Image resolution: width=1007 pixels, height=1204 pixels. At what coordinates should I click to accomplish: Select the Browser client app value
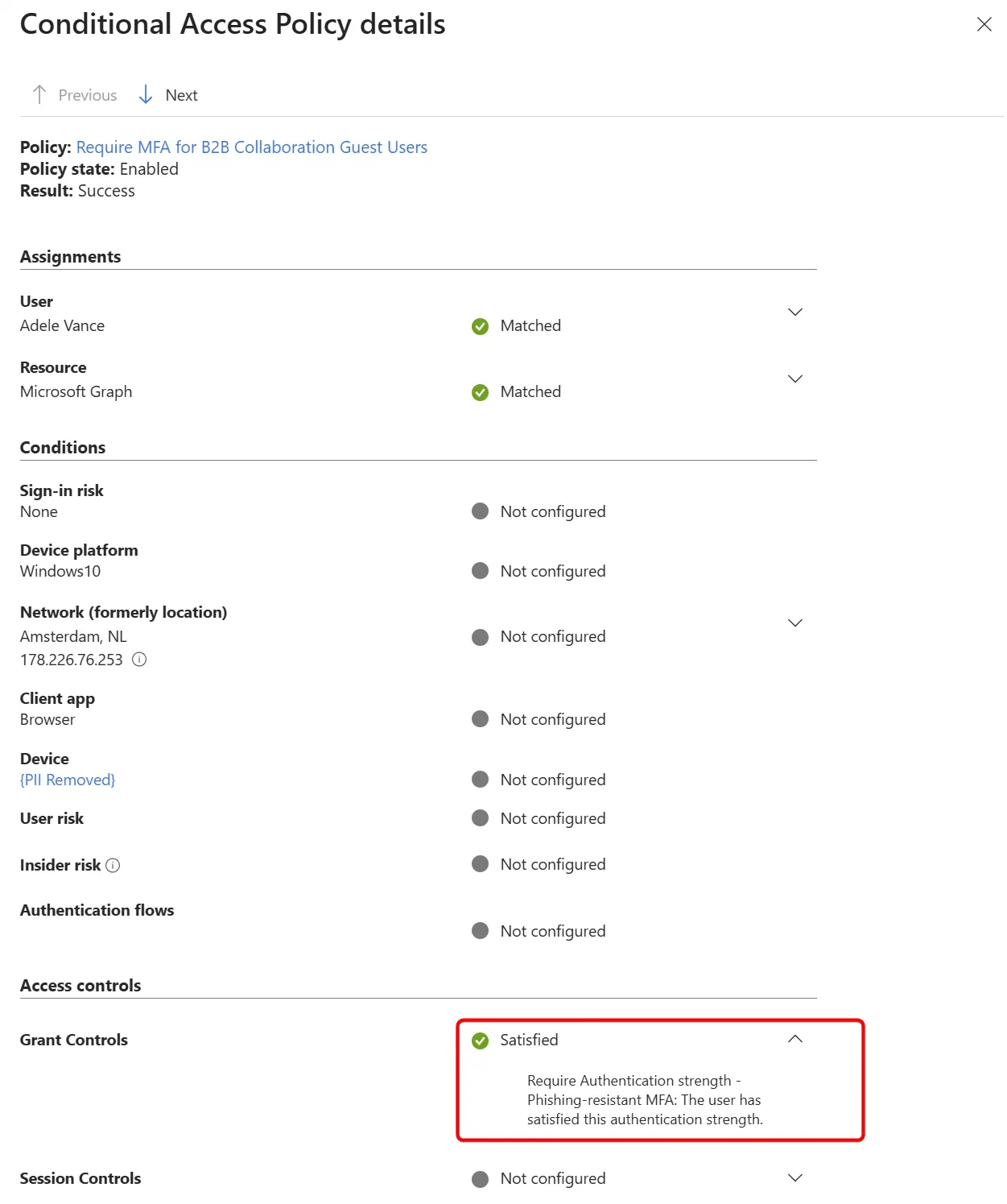point(47,719)
